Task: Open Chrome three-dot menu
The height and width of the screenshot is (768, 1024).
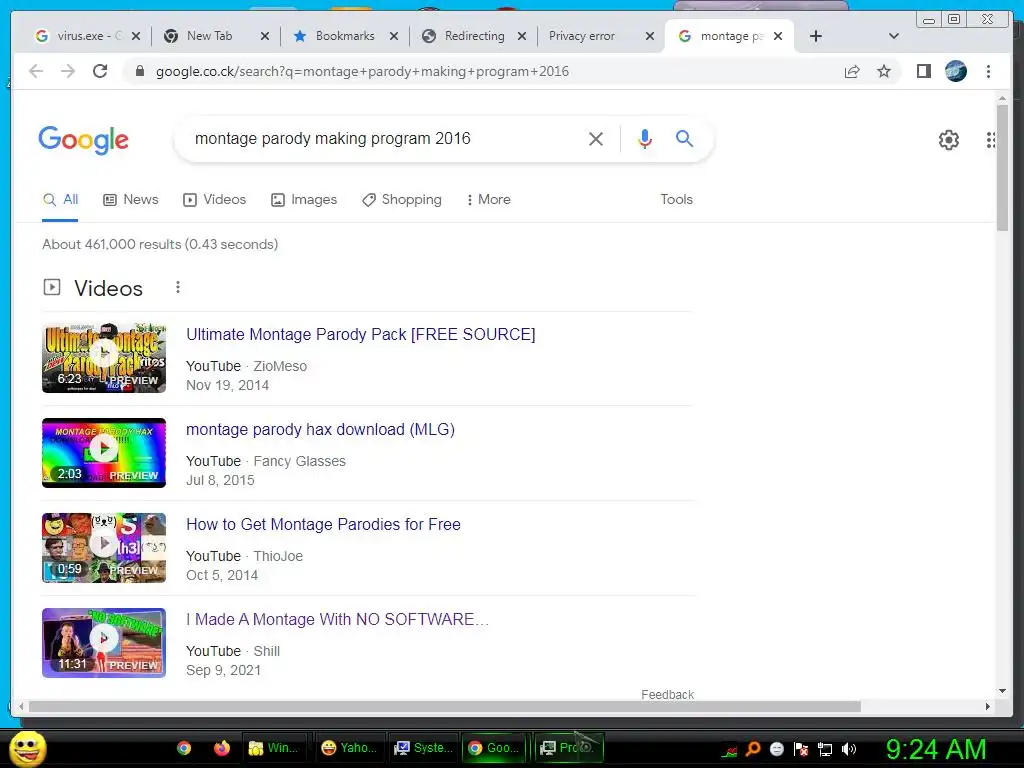Action: click(988, 71)
